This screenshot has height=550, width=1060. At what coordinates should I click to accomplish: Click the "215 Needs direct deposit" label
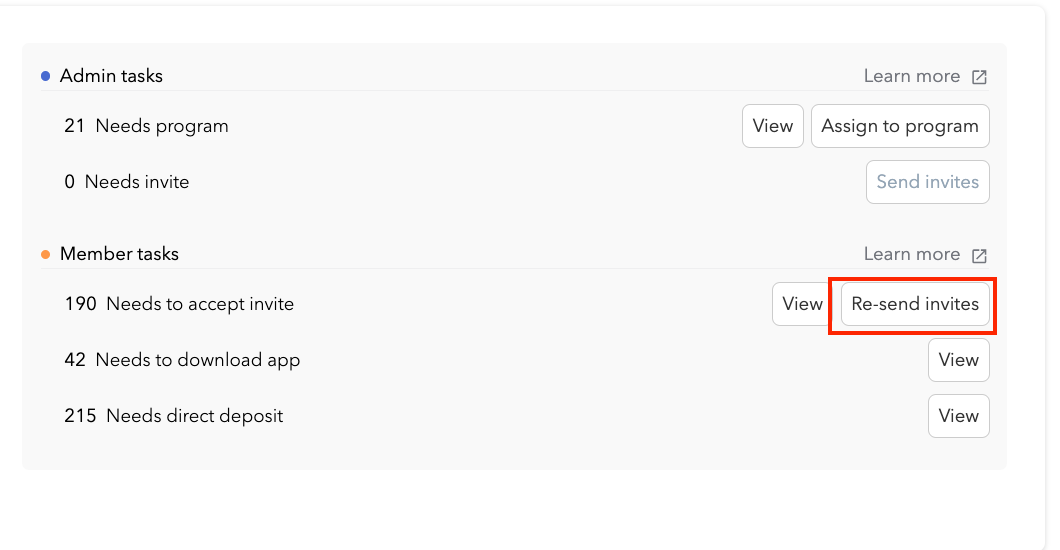point(174,416)
